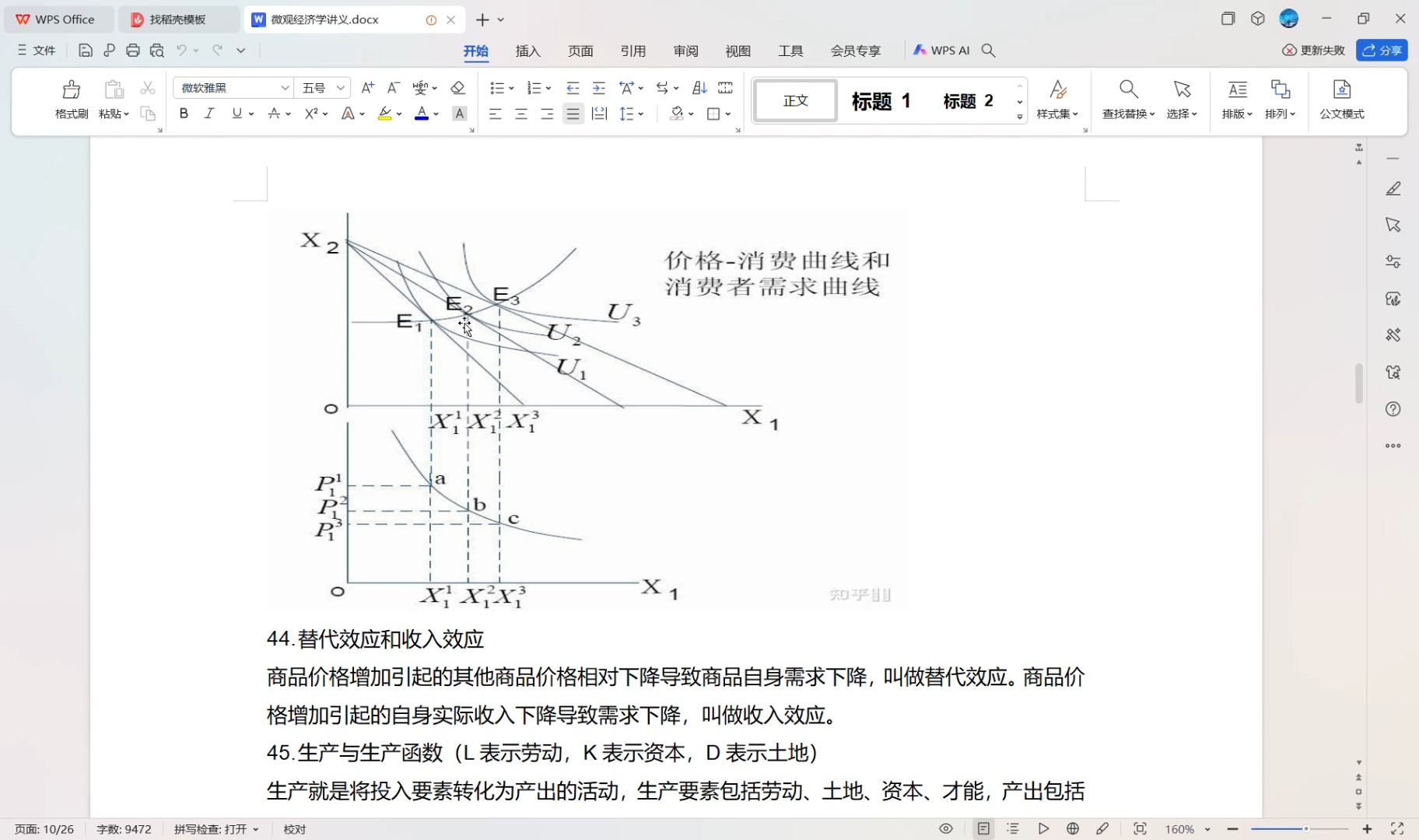Toggle underline formatting
The height and width of the screenshot is (840, 1419).
pos(236,114)
